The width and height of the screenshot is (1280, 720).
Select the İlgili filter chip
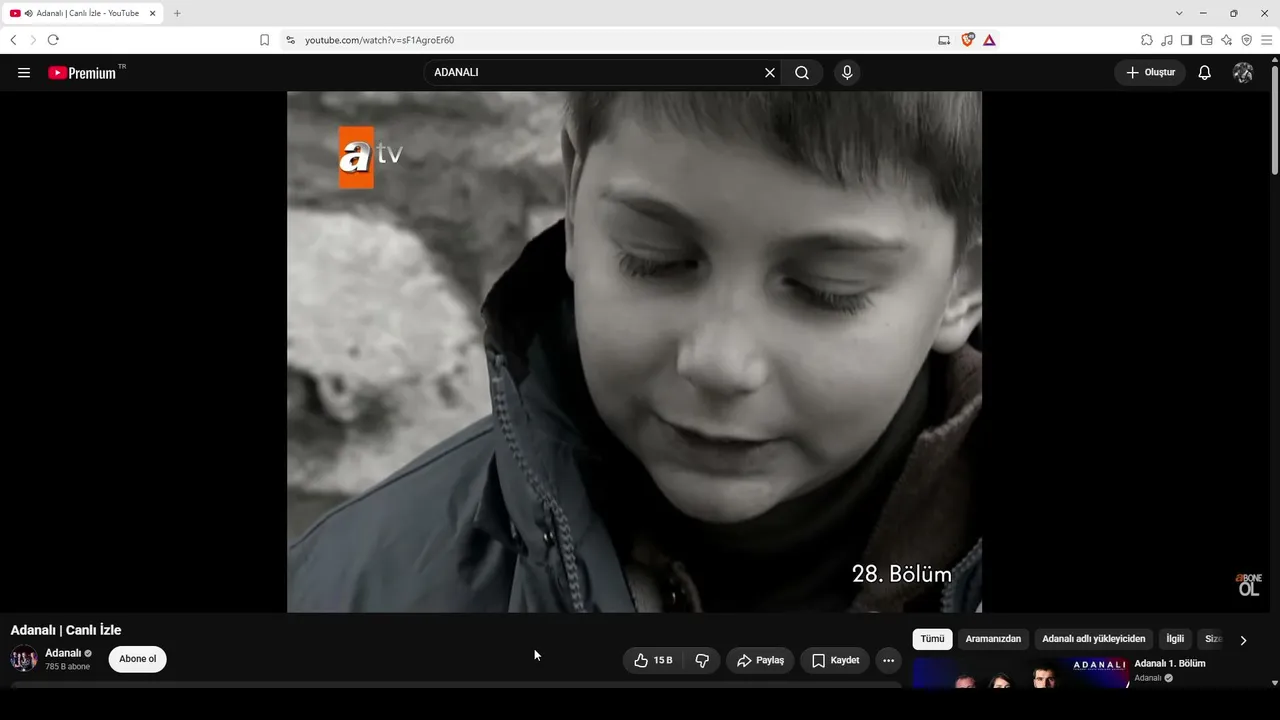point(1175,639)
